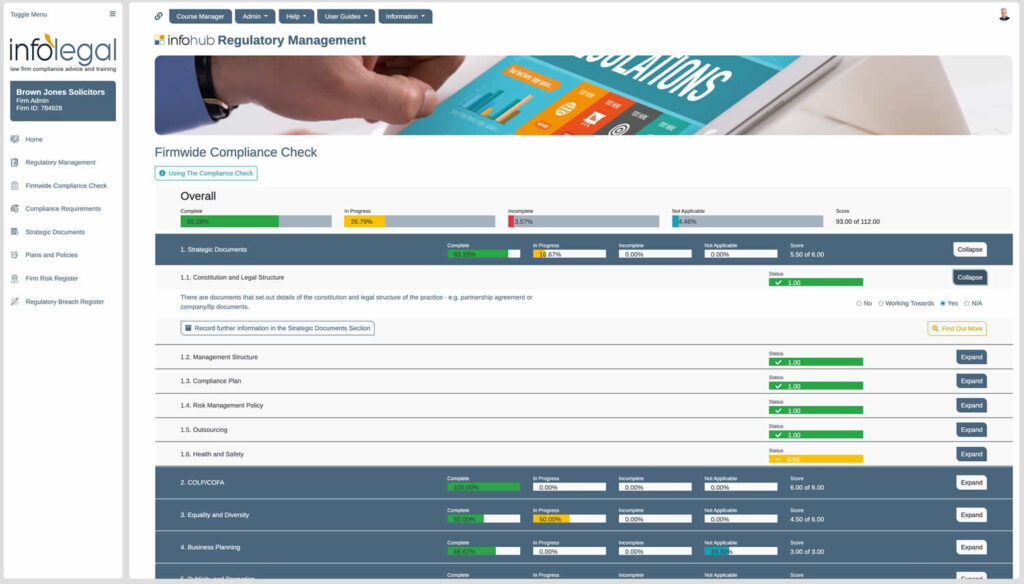Collapse the Strategic Documents section
1024x584 pixels.
tap(970, 248)
